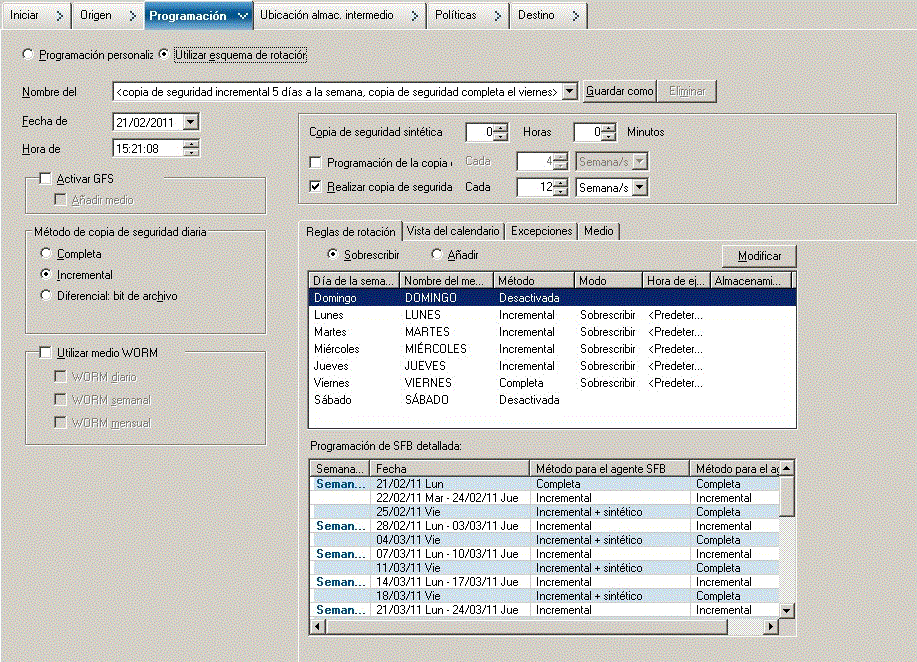This screenshot has height=662, width=917.
Task: Switch to Vista del calendario tab
Action: pos(452,230)
